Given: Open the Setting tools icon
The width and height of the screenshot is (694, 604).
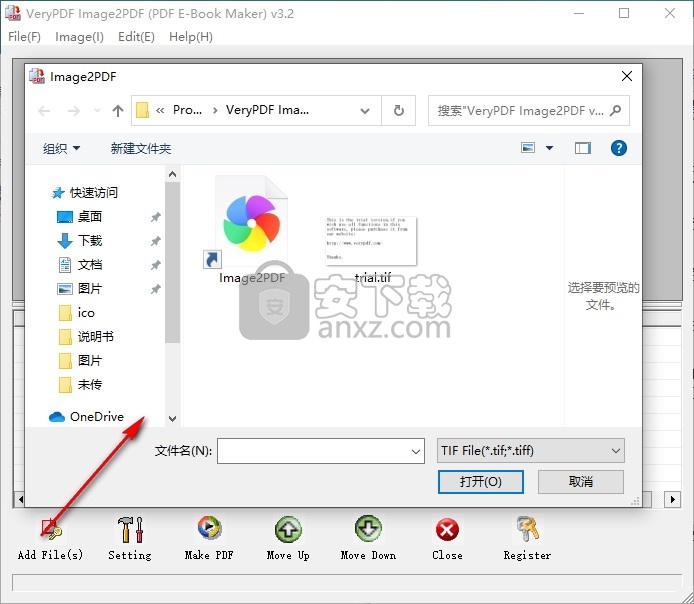Looking at the screenshot, I should tap(130, 529).
